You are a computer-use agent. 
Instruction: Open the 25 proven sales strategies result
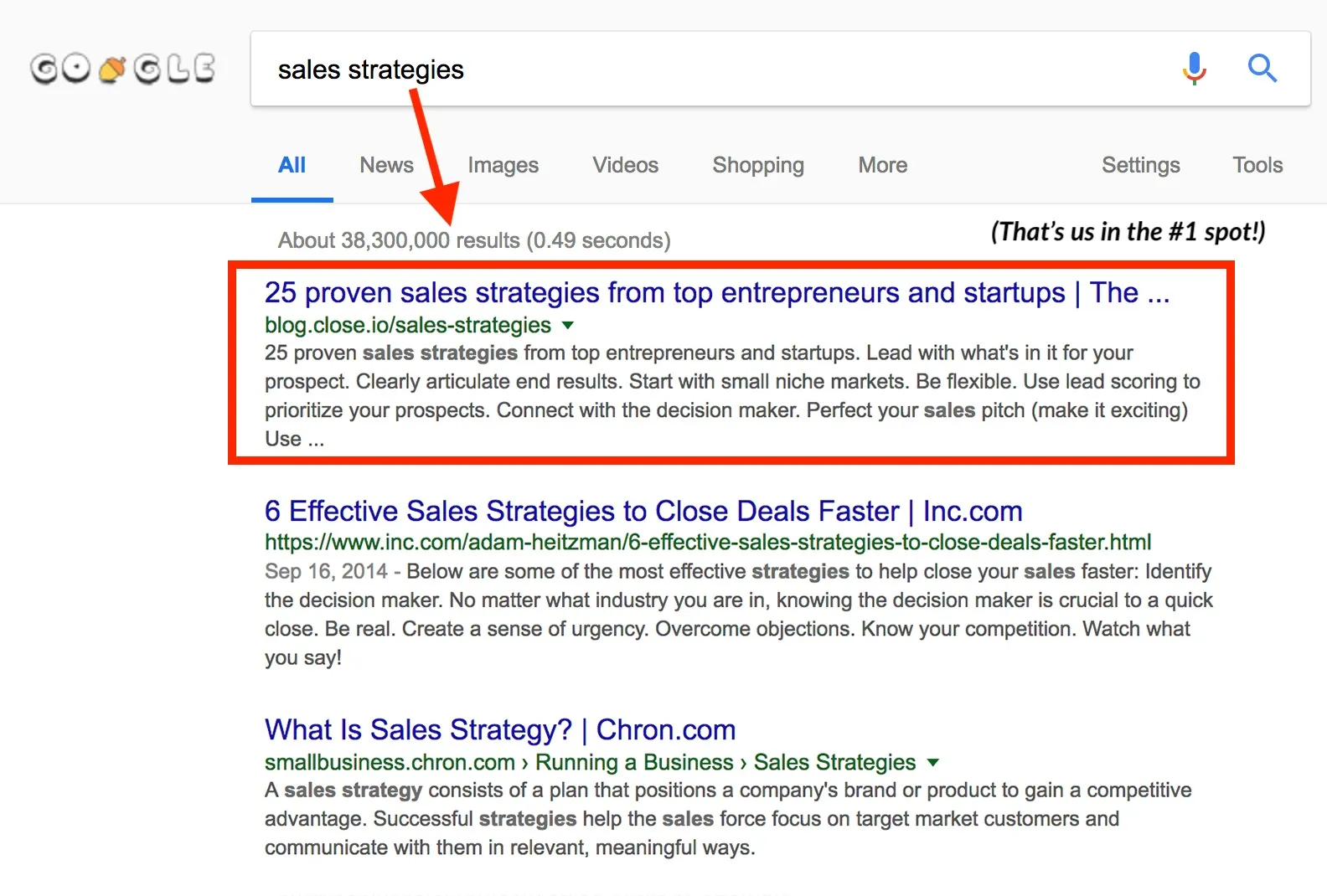716,292
